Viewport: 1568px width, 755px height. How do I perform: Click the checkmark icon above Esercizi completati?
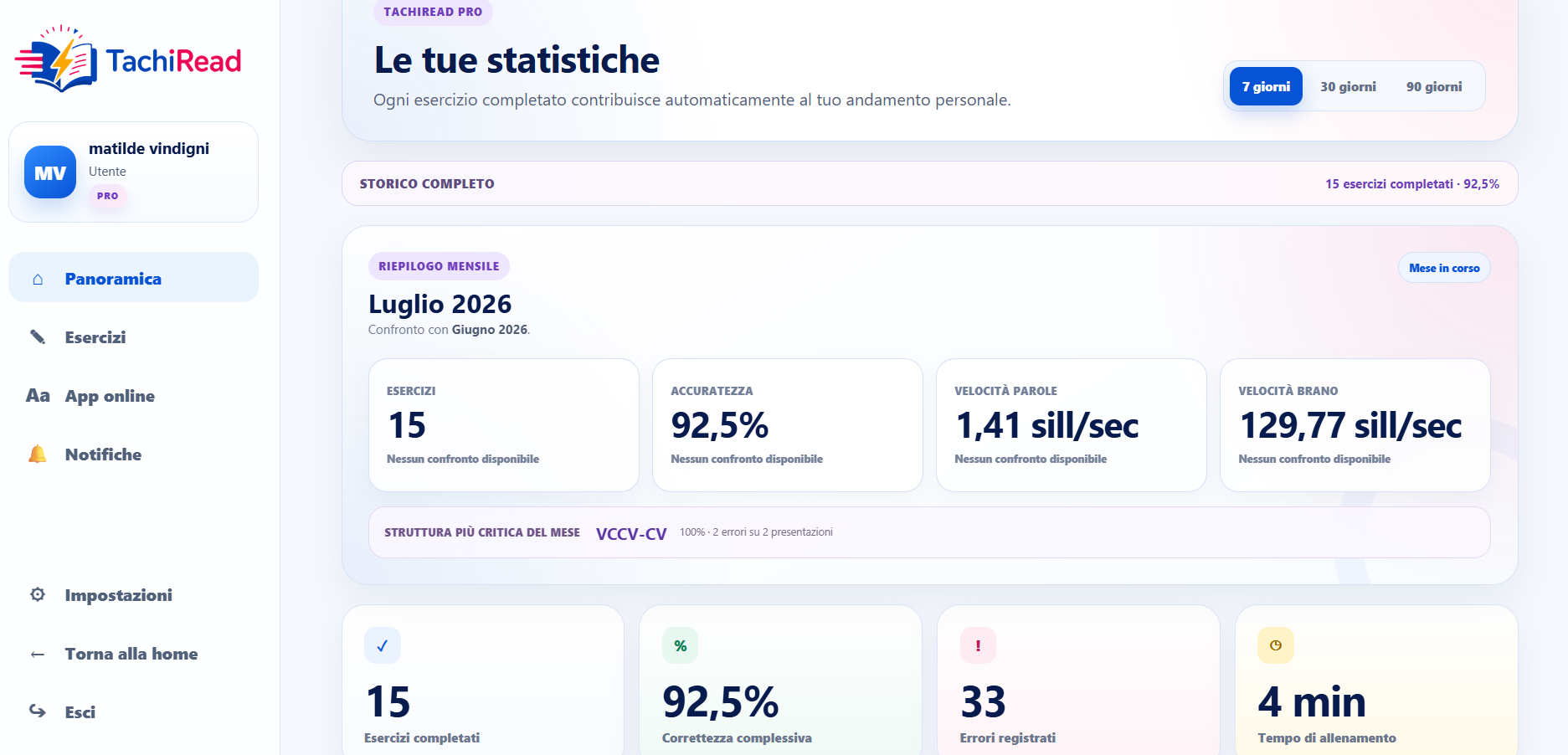[x=383, y=645]
